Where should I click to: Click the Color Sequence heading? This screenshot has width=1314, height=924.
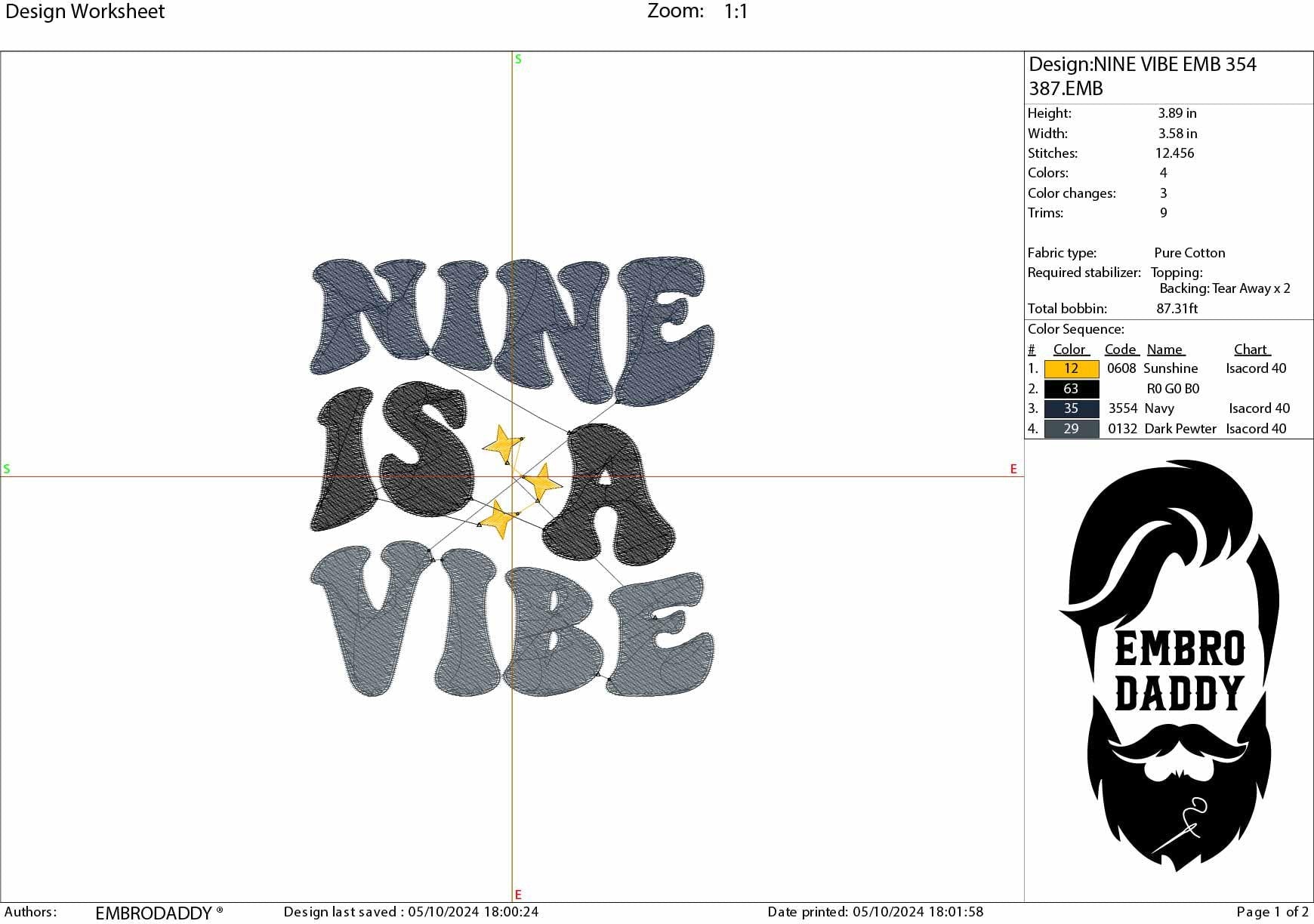click(1075, 329)
